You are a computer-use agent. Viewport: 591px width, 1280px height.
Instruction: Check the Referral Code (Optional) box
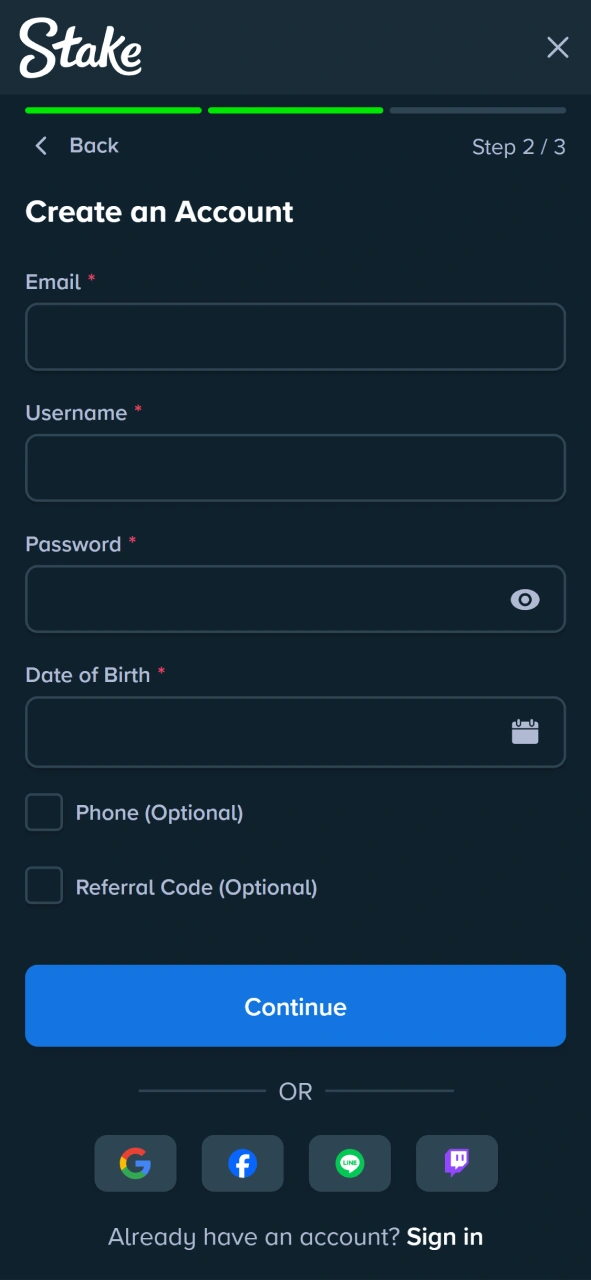pyautogui.click(x=43, y=886)
